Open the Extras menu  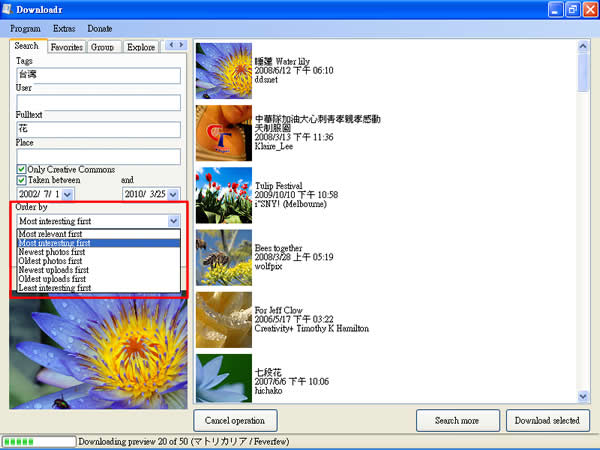[64, 29]
